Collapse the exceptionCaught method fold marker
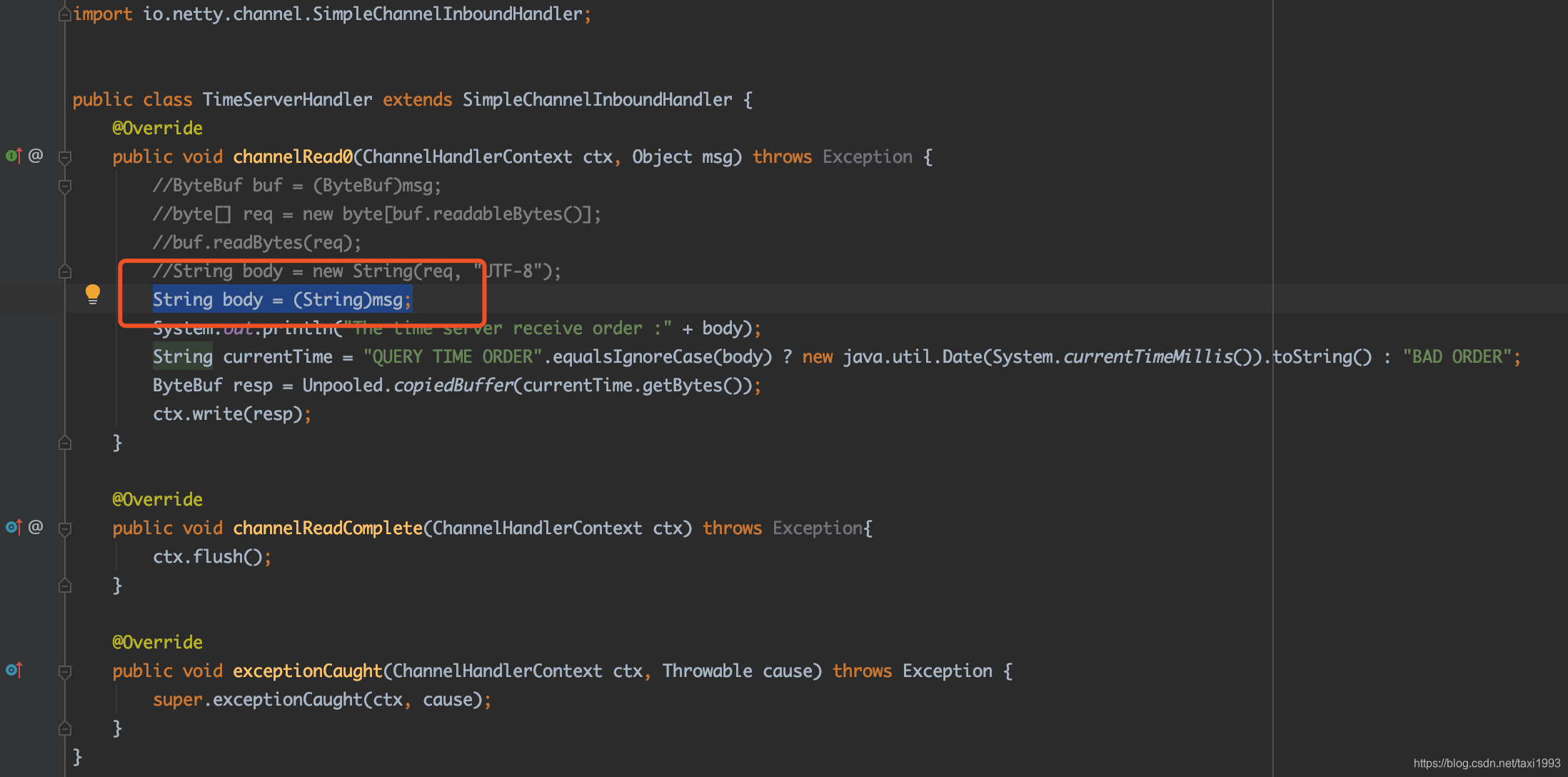Image resolution: width=1568 pixels, height=777 pixels. click(x=65, y=671)
